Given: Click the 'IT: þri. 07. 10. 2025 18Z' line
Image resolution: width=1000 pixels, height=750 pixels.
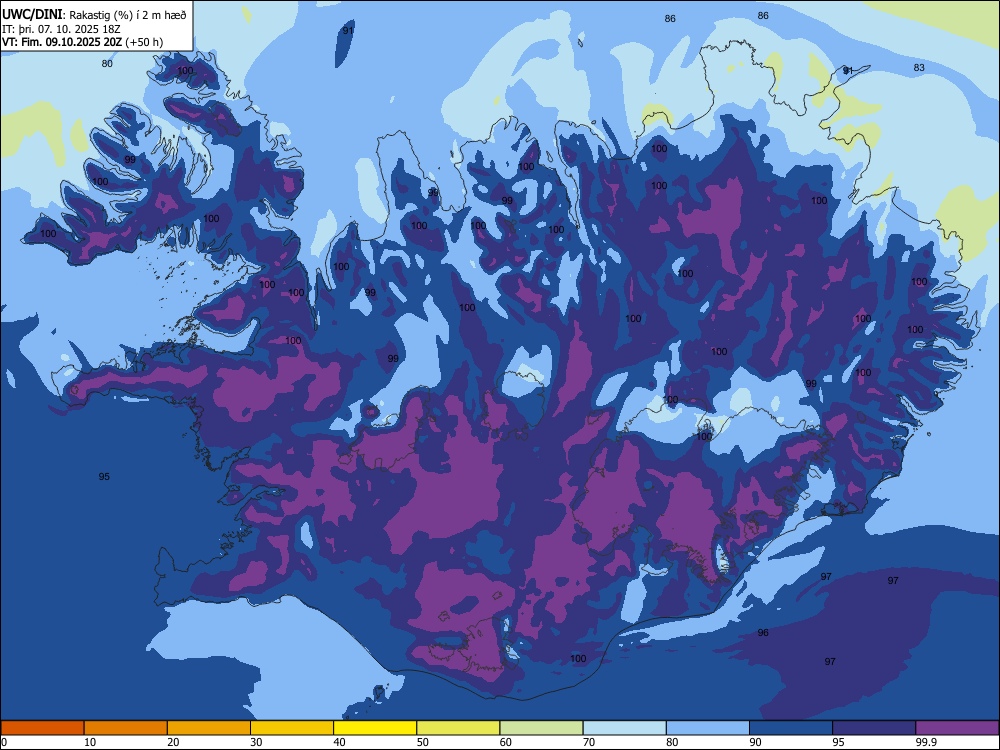Looking at the screenshot, I should 61,29.
